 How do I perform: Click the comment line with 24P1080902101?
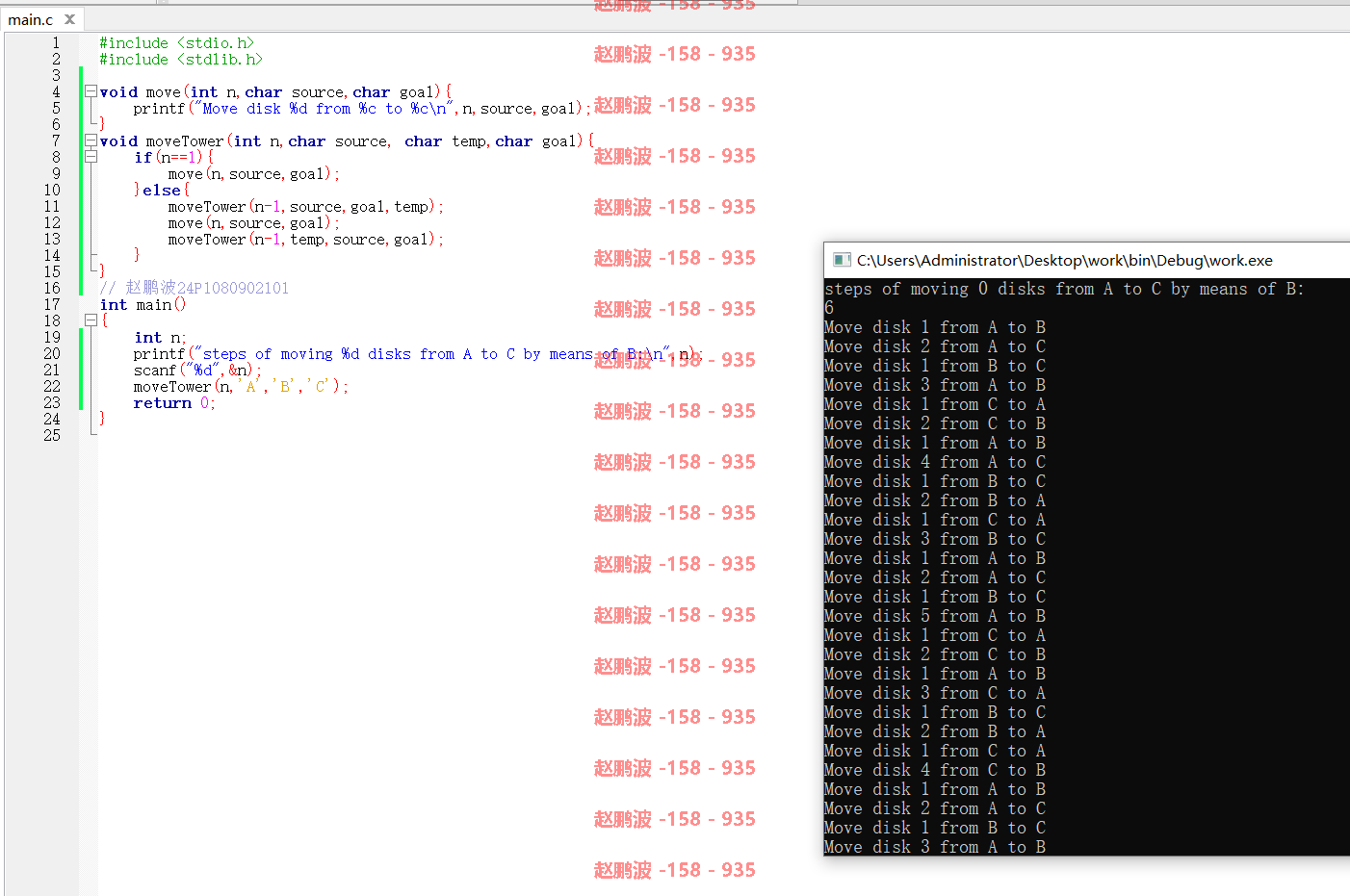(195, 288)
